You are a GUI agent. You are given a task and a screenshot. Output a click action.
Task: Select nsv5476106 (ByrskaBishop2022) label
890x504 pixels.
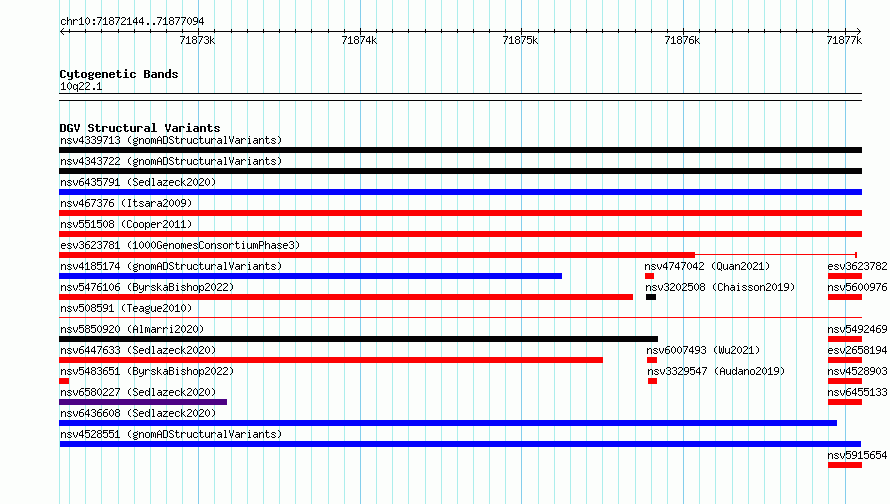tap(147, 287)
